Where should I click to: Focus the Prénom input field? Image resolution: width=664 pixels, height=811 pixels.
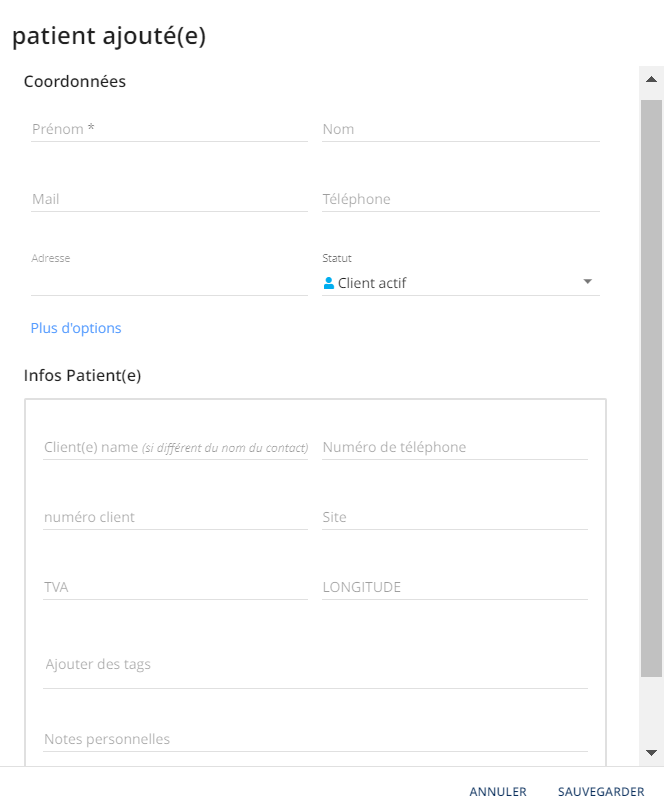pyautogui.click(x=170, y=129)
